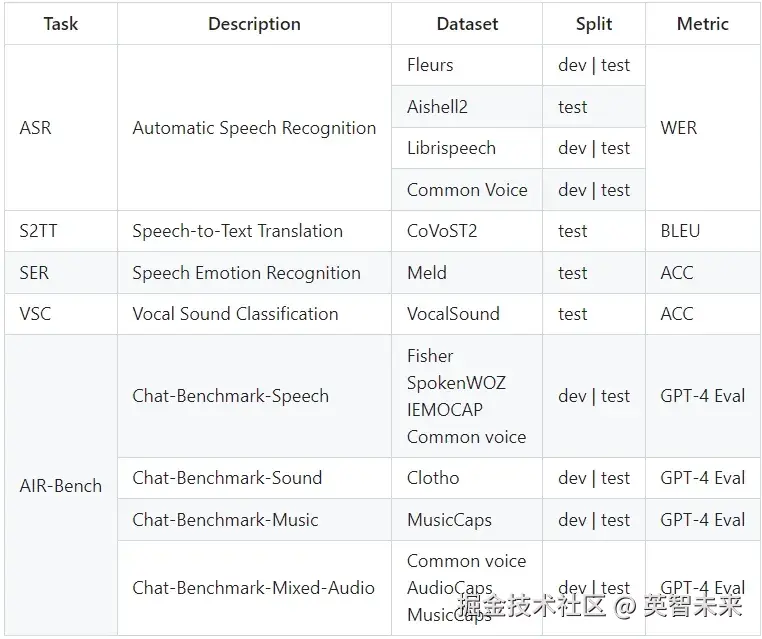Screen dimensions: 762x639
Task: Select the Speech Emotion Recognition description
Action: tap(246, 273)
